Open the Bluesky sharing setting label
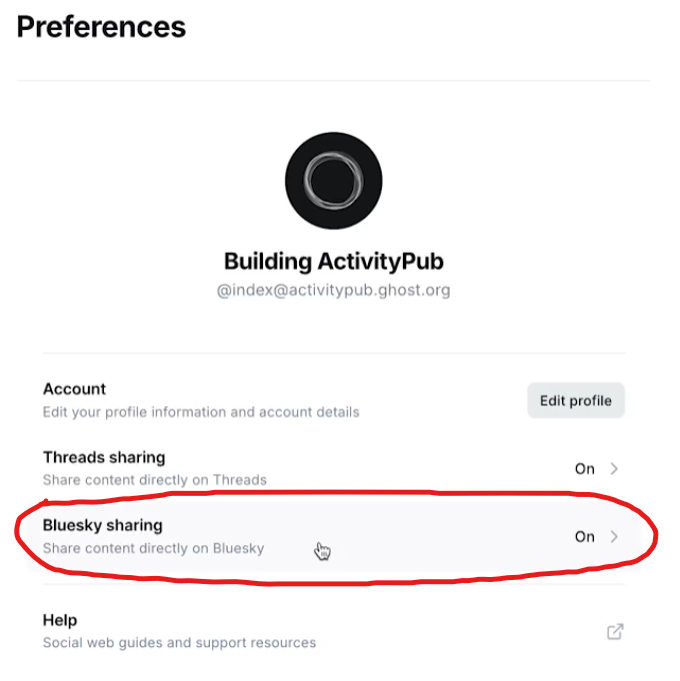This screenshot has width=680, height=681. (102, 525)
